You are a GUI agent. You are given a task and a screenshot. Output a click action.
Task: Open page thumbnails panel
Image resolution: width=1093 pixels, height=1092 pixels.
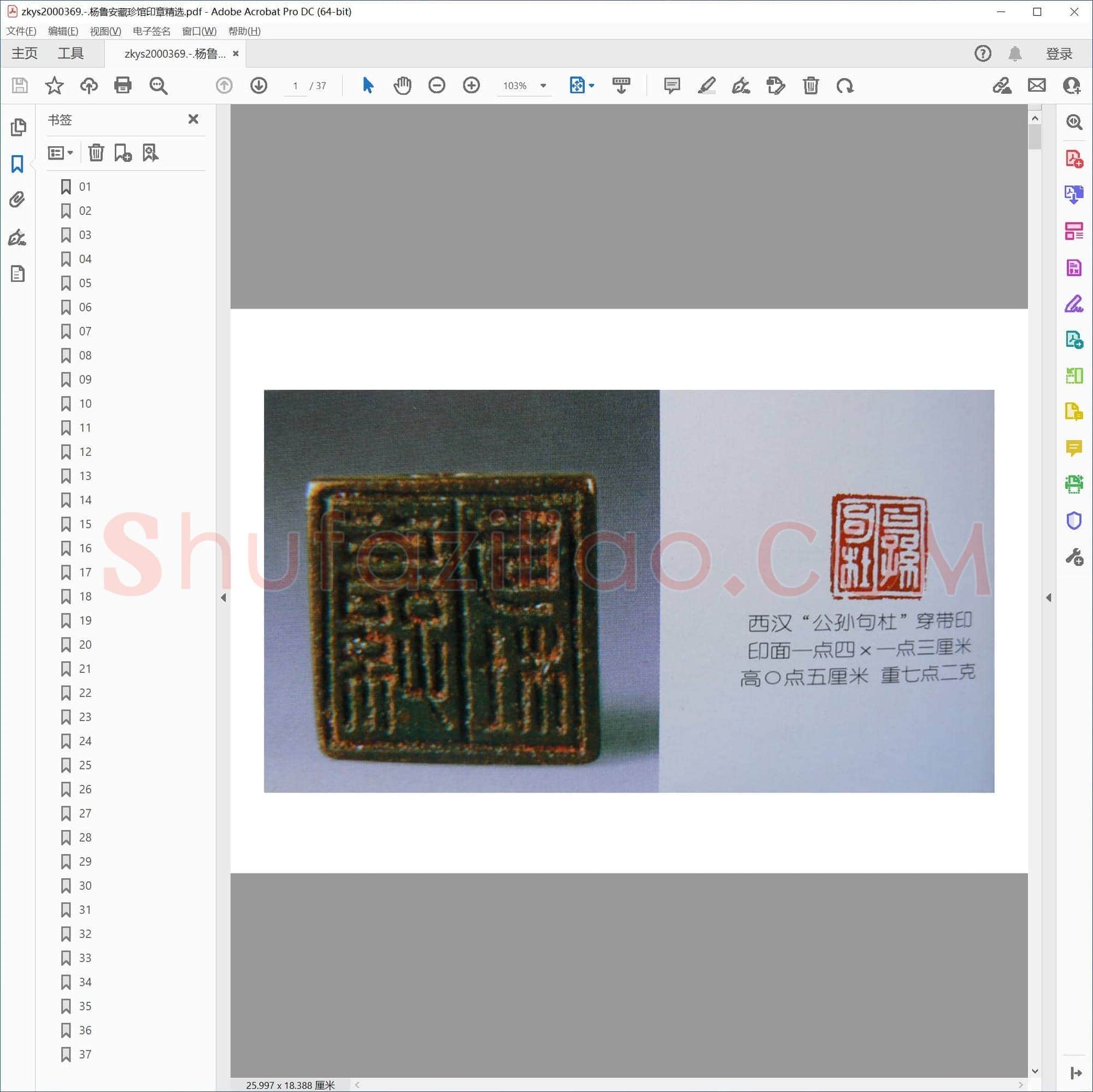(x=18, y=127)
